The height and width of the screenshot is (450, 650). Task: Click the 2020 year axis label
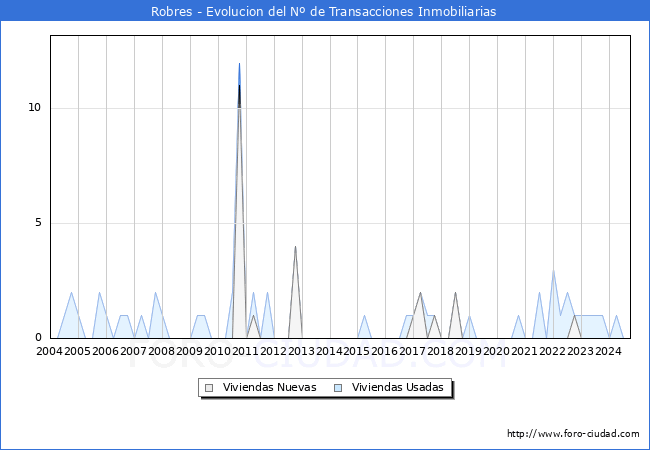(x=496, y=351)
